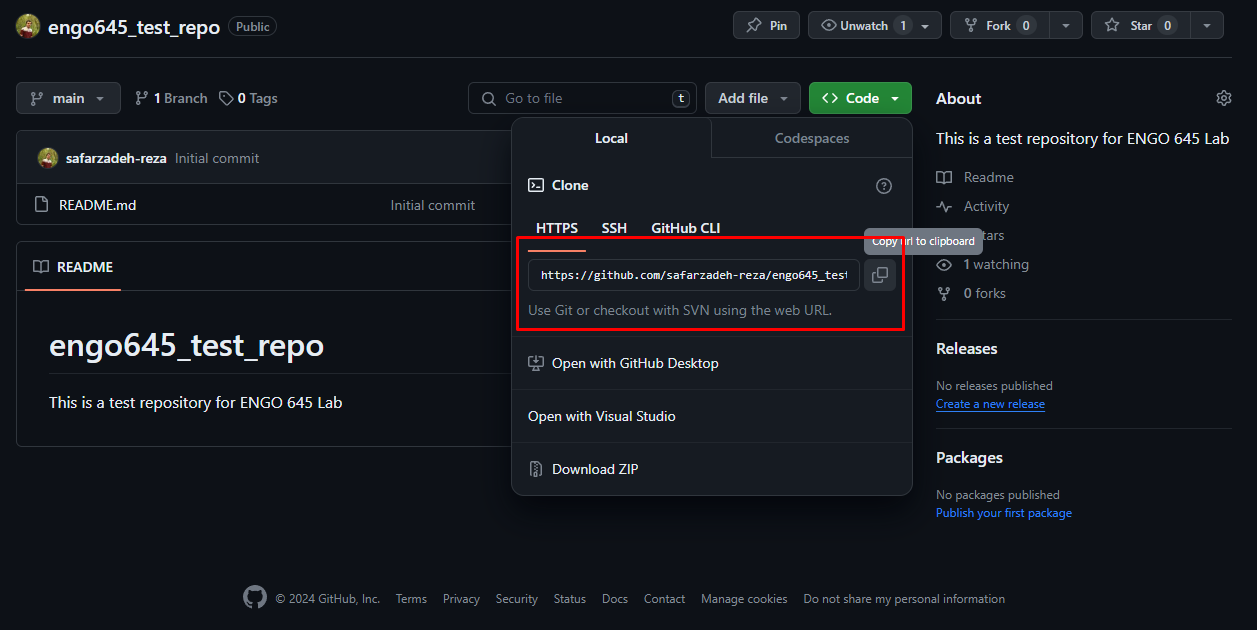This screenshot has height=630, width=1257.
Task: Click the GitHub Desktop download icon
Action: (536, 363)
